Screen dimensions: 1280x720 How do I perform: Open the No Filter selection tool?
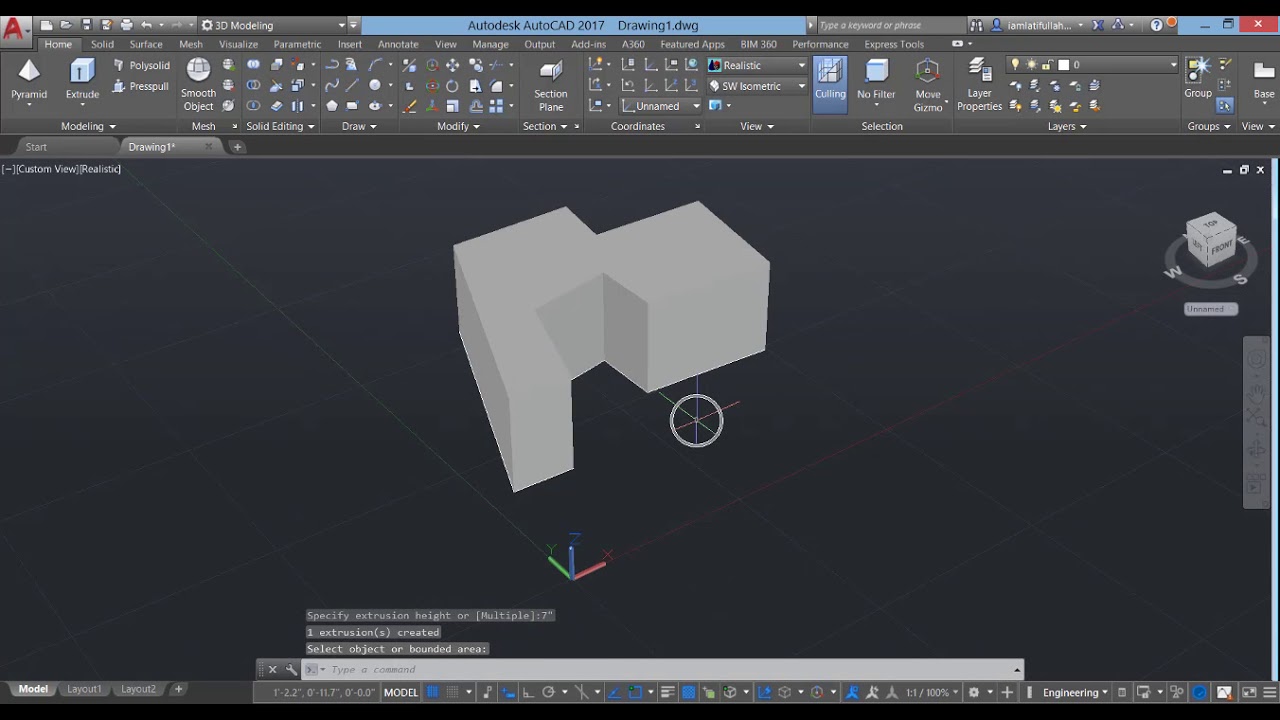tap(876, 80)
